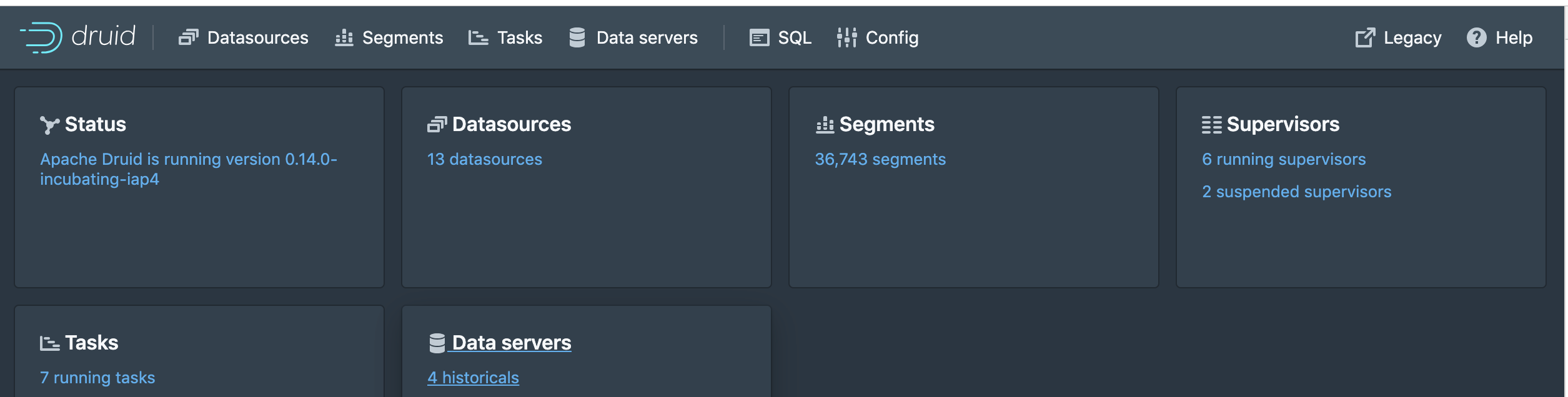Click the Supervisors card list icon
This screenshot has width=1568, height=397.
click(1211, 125)
